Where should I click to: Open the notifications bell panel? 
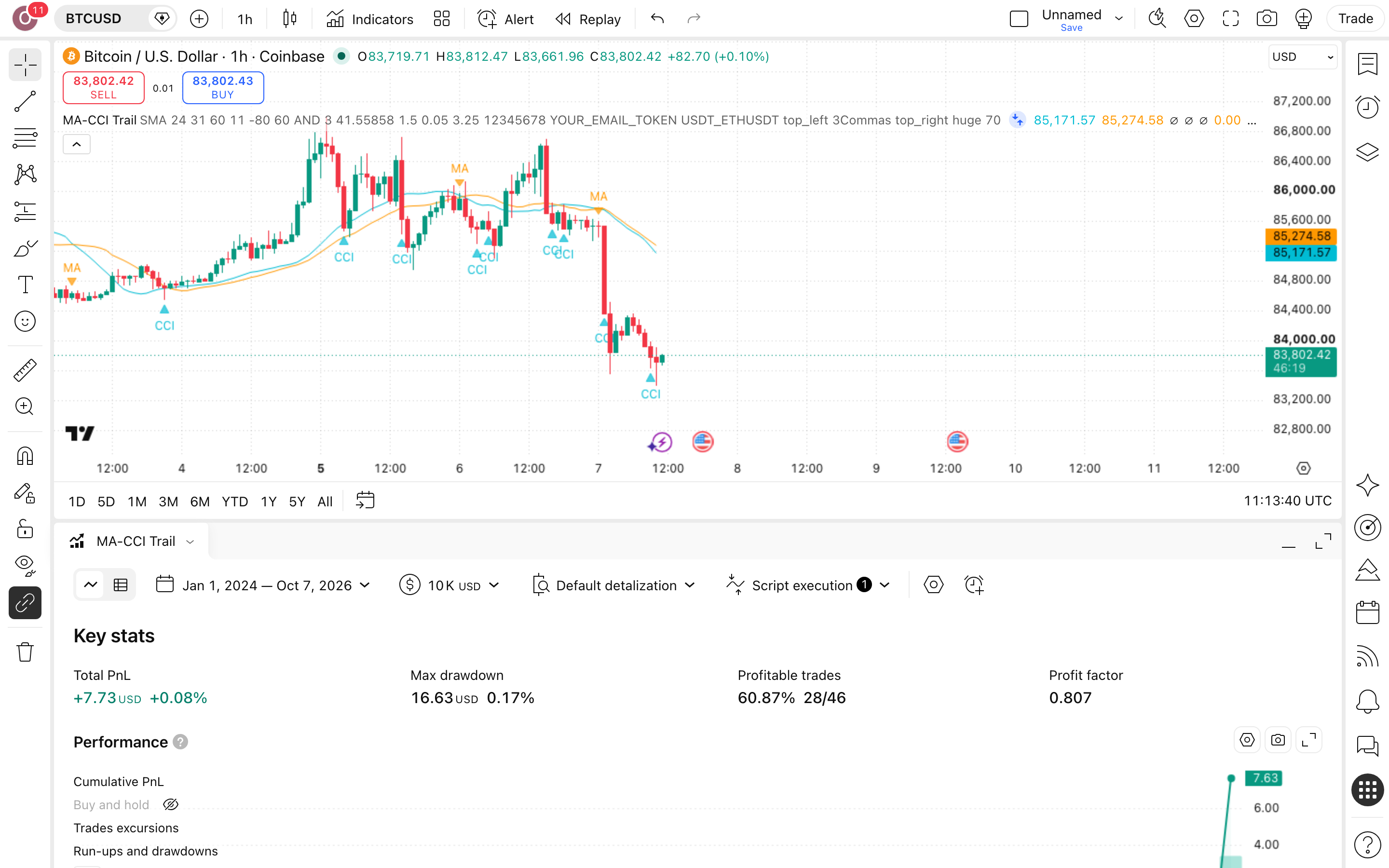[x=1367, y=701]
